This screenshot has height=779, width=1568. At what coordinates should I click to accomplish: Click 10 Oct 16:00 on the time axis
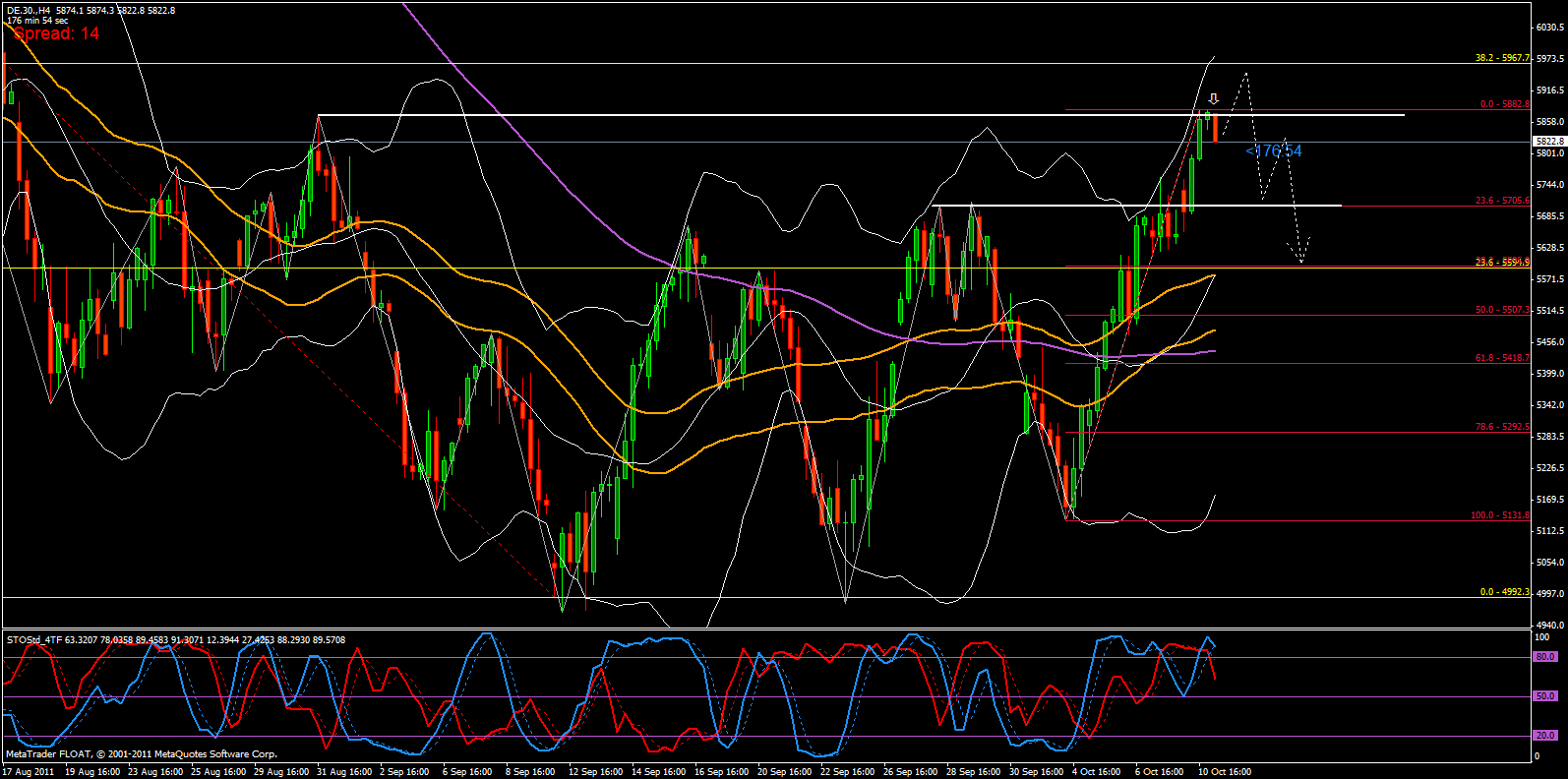pyautogui.click(x=1224, y=772)
